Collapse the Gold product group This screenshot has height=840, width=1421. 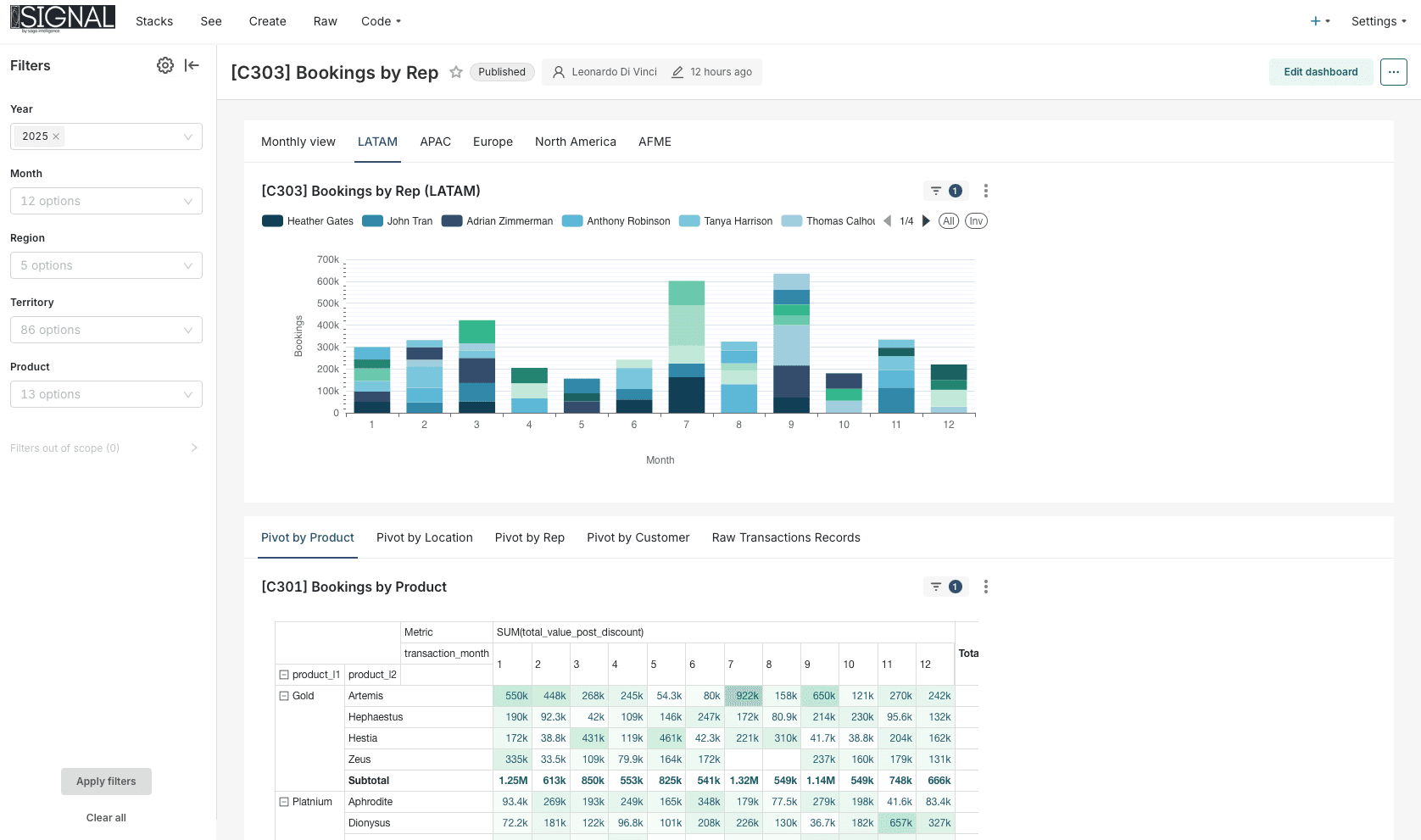click(284, 696)
